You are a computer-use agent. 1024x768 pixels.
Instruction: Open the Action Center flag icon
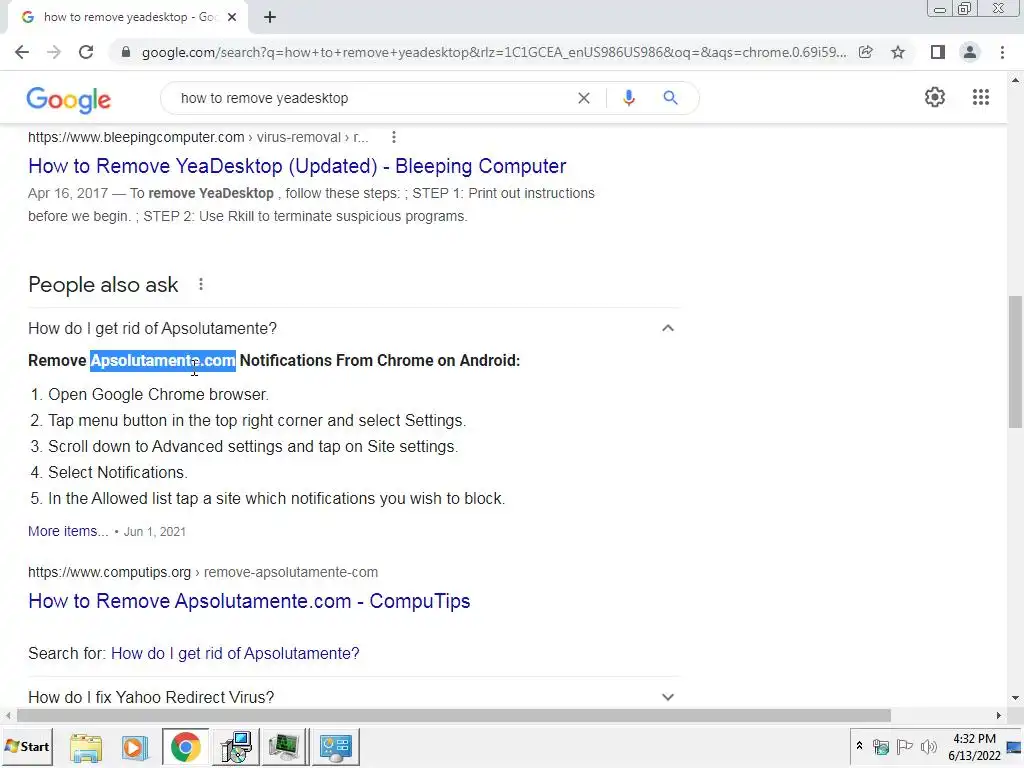click(x=904, y=746)
